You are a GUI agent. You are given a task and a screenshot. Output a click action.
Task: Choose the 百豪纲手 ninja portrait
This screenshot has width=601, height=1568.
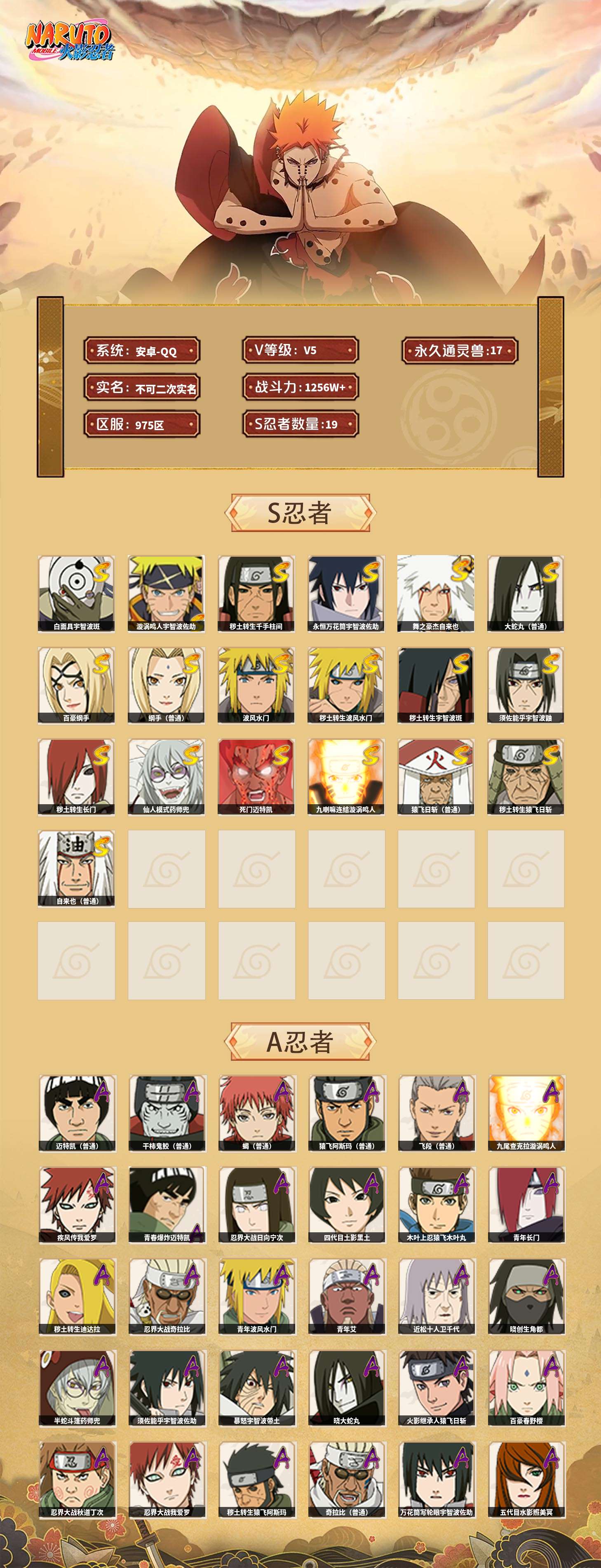pos(76,685)
